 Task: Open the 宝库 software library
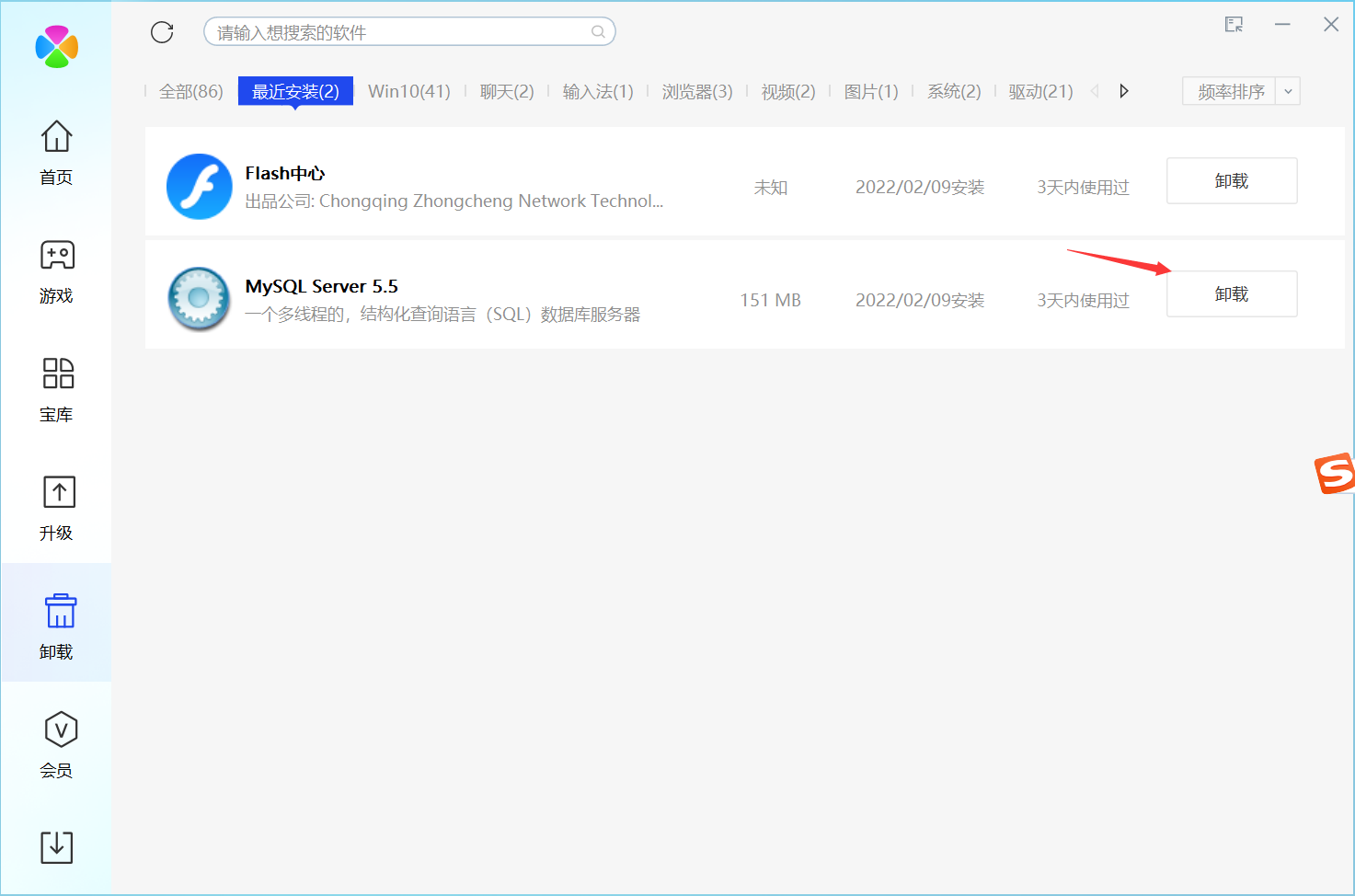(x=56, y=390)
